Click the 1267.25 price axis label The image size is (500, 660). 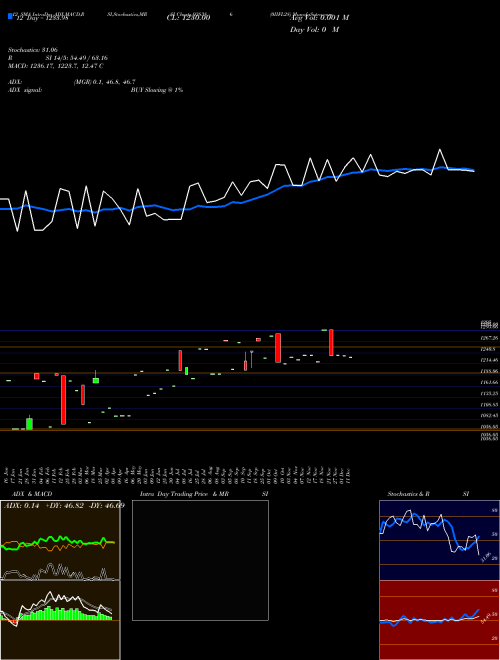coord(489,338)
